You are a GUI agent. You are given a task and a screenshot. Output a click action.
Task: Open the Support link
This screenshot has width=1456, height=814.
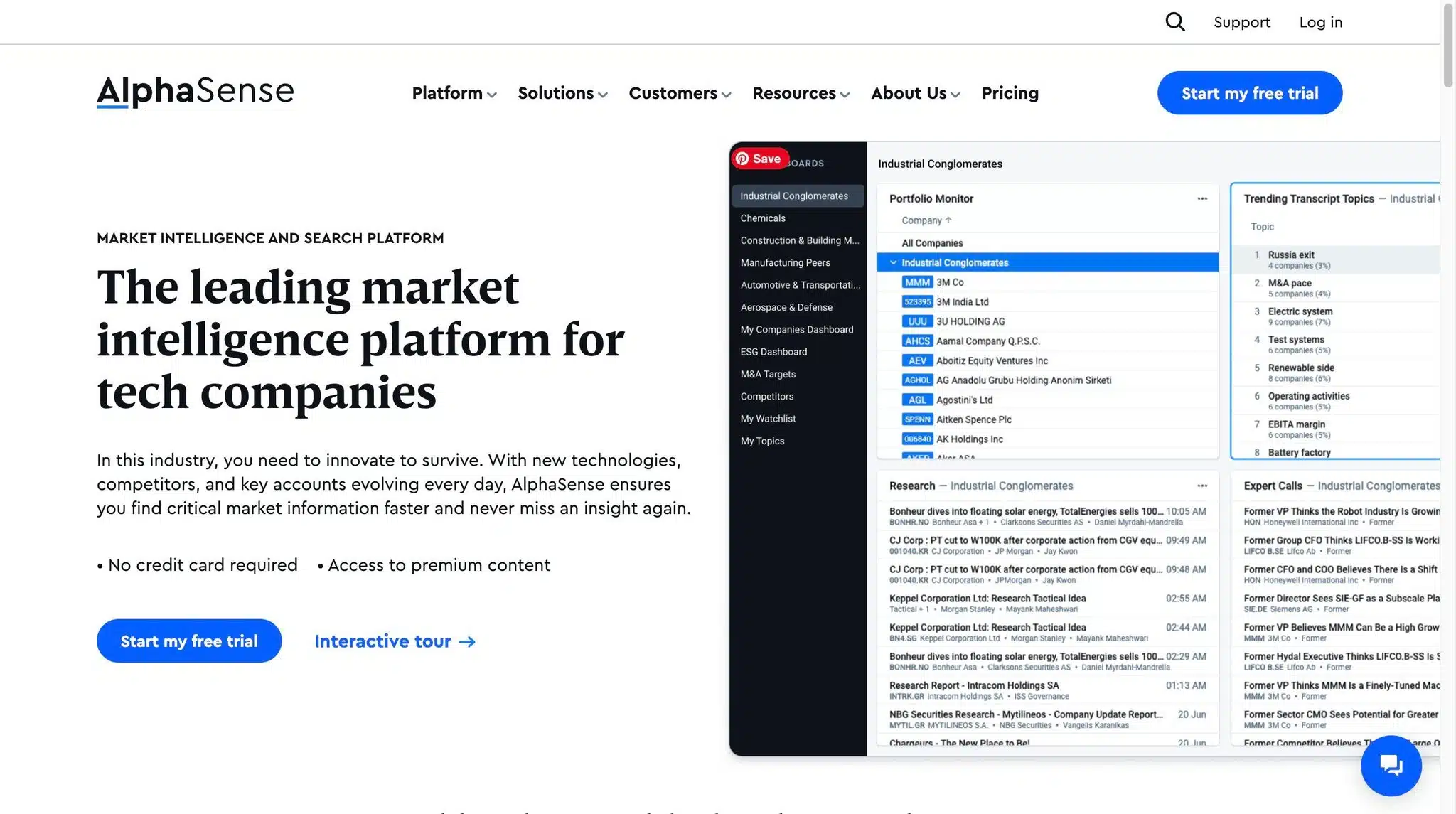click(1241, 22)
